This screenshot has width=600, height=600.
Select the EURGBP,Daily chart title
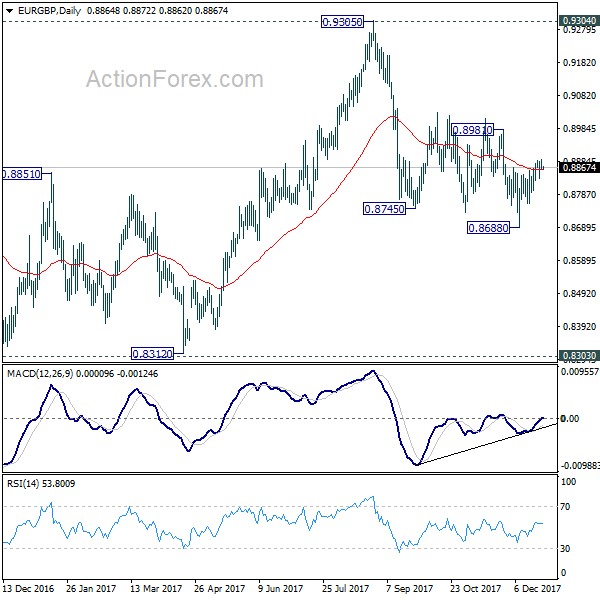pyautogui.click(x=49, y=11)
